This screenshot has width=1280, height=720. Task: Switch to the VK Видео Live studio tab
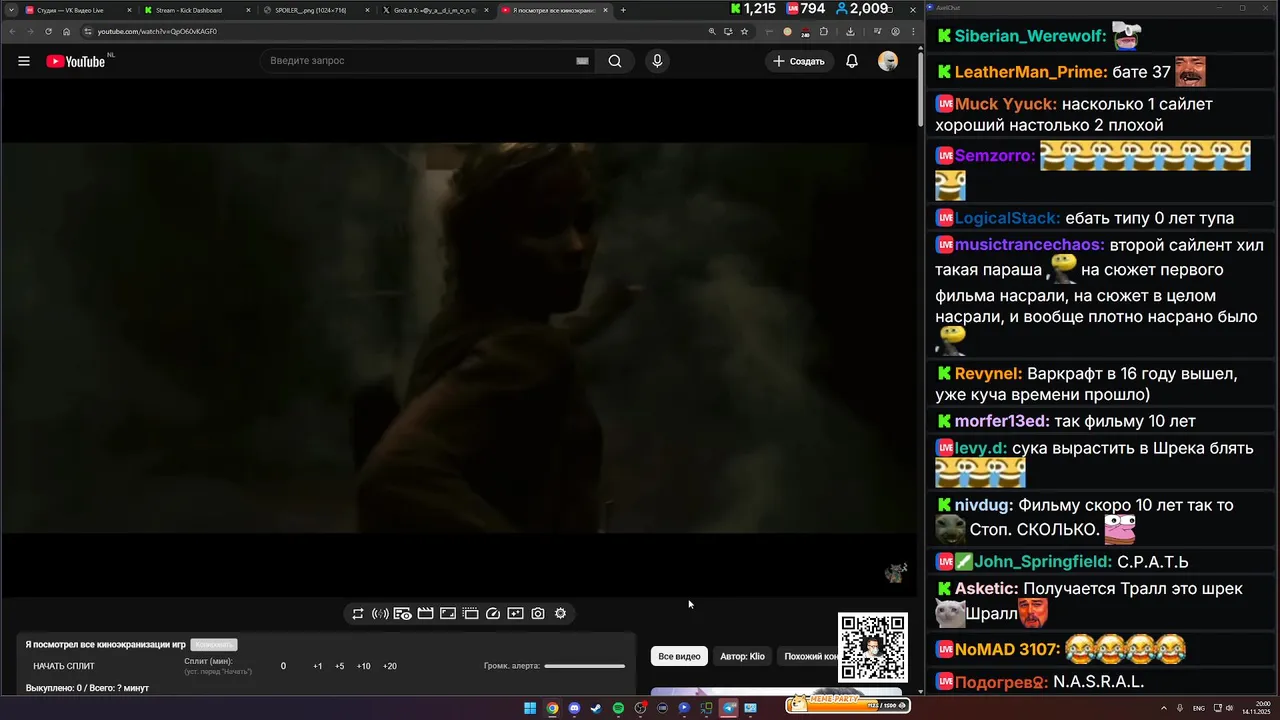pyautogui.click(x=77, y=10)
